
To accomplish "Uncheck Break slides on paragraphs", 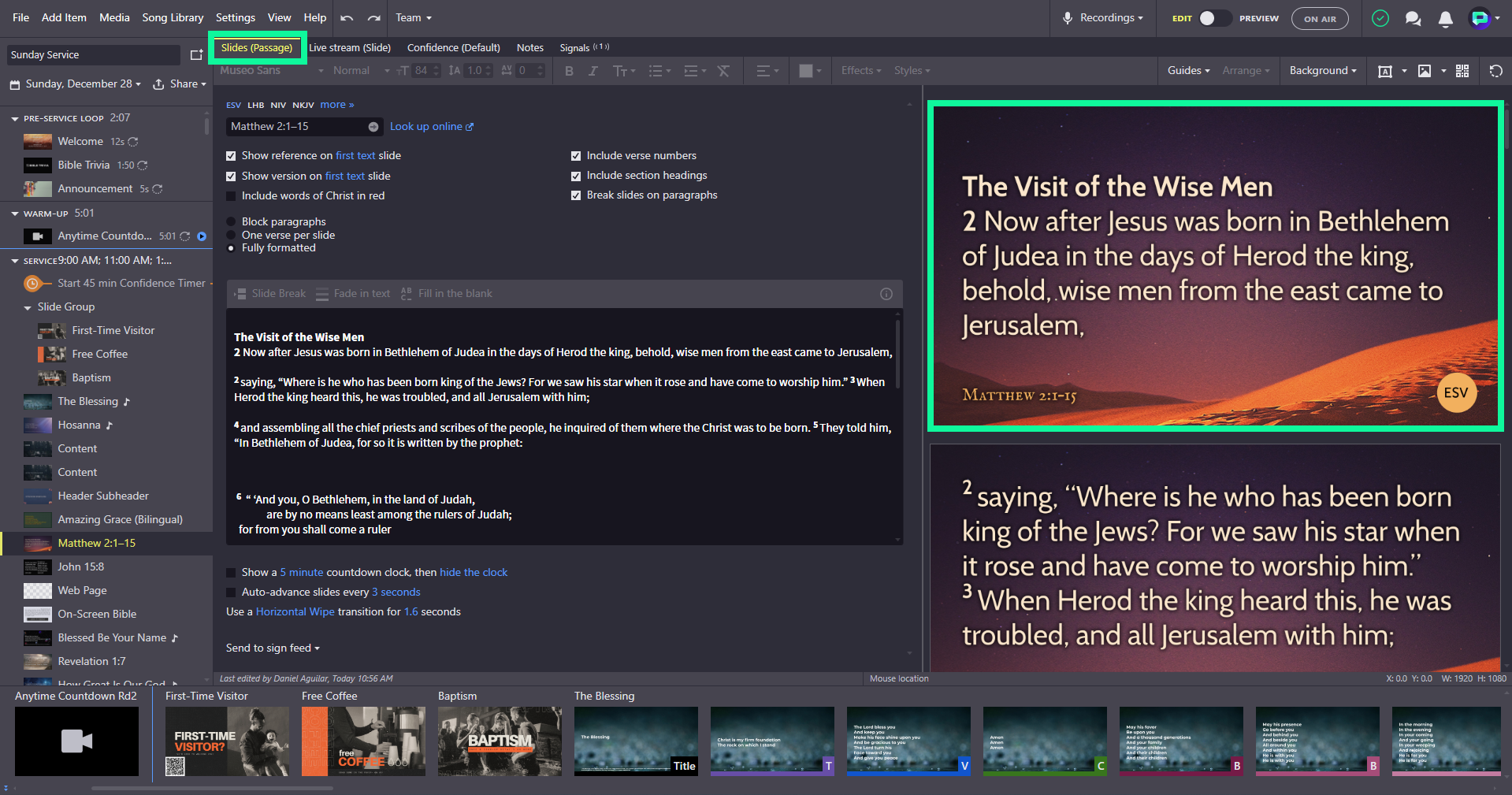I will pos(576,195).
